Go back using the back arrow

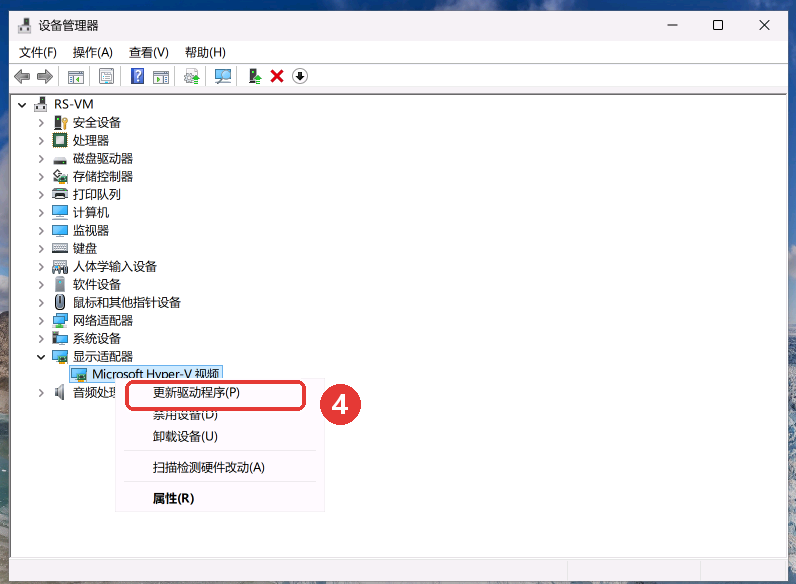(22, 77)
